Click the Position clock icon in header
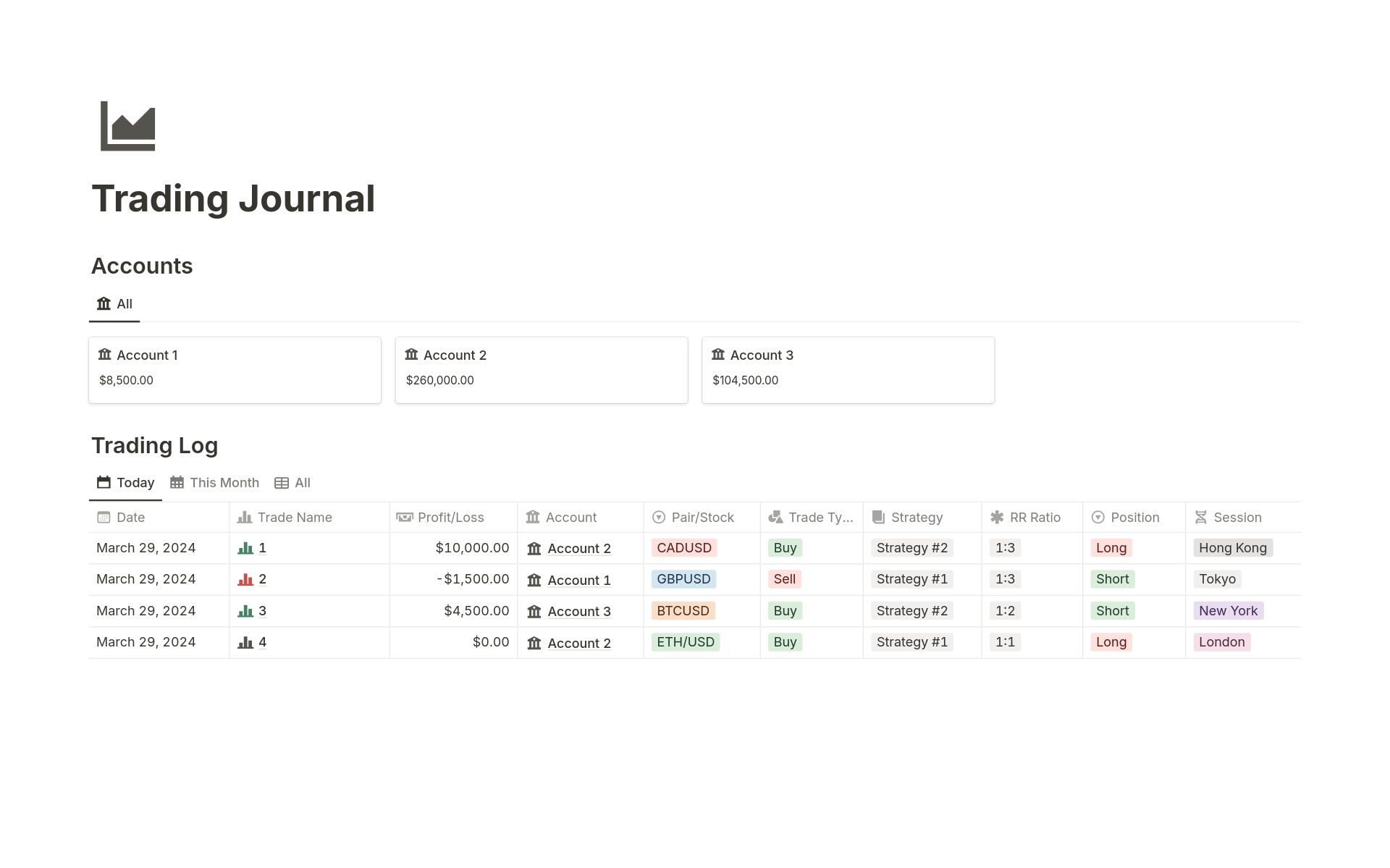This screenshot has width=1390, height=868. [1097, 517]
